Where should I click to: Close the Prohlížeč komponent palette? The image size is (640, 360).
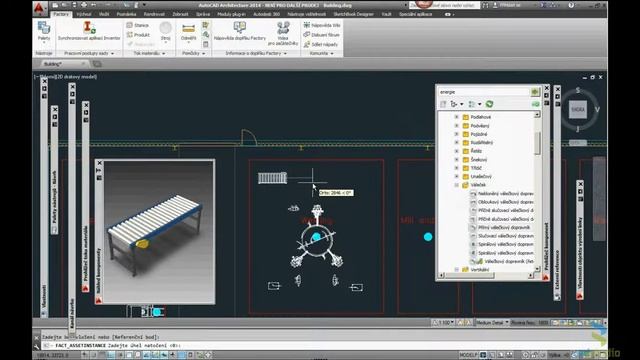tap(547, 88)
